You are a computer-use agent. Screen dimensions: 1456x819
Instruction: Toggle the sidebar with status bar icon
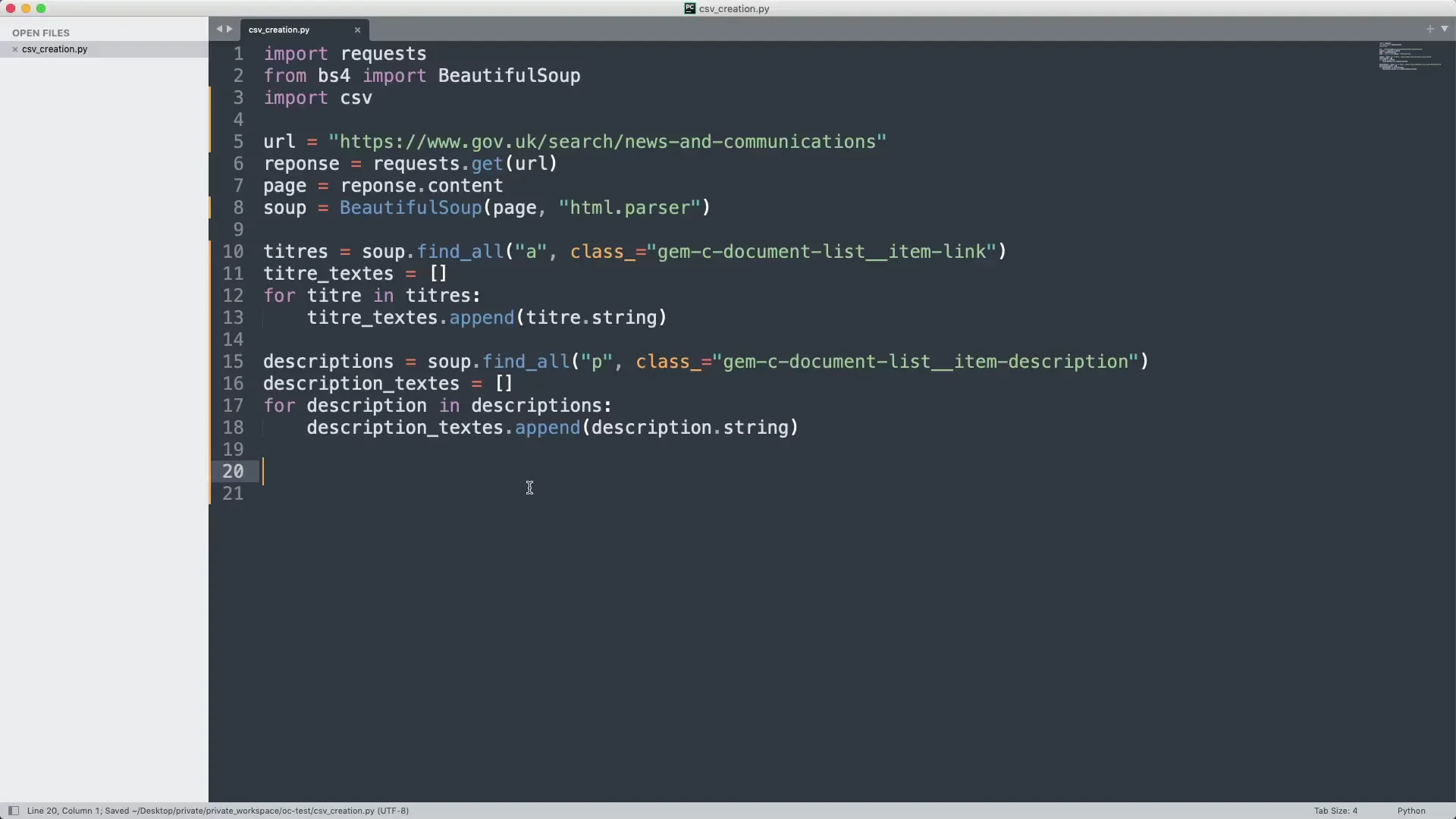coord(13,811)
